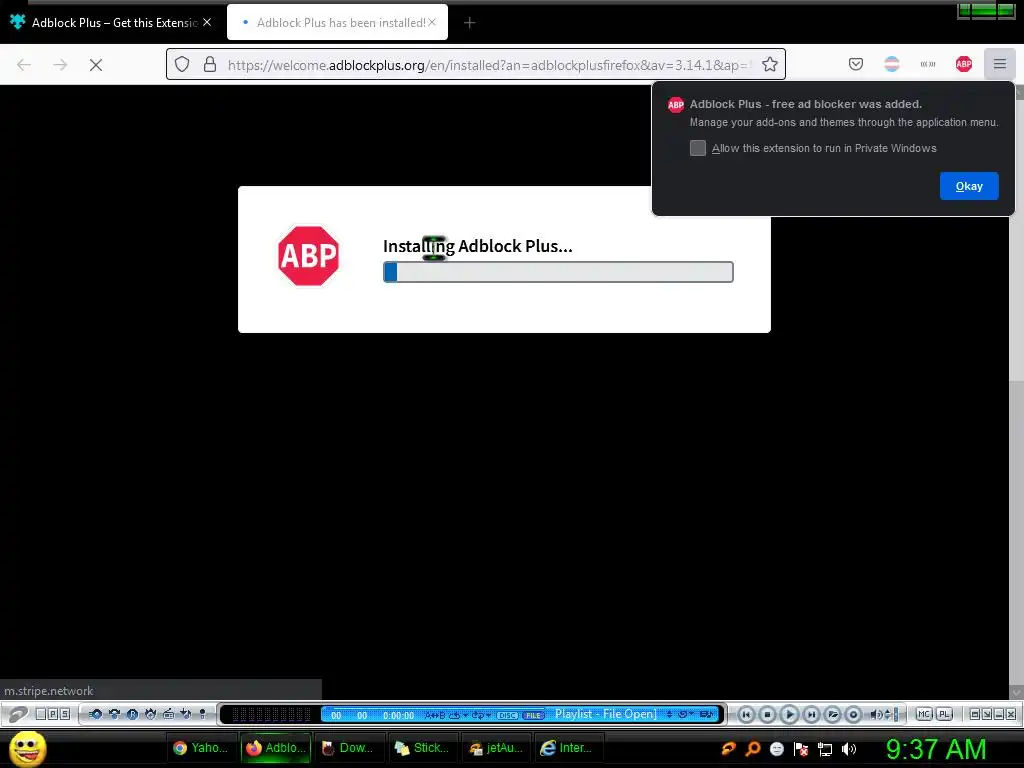Skip to previous track in jetAudio
Screen dimensions: 1024x768
coord(746,714)
